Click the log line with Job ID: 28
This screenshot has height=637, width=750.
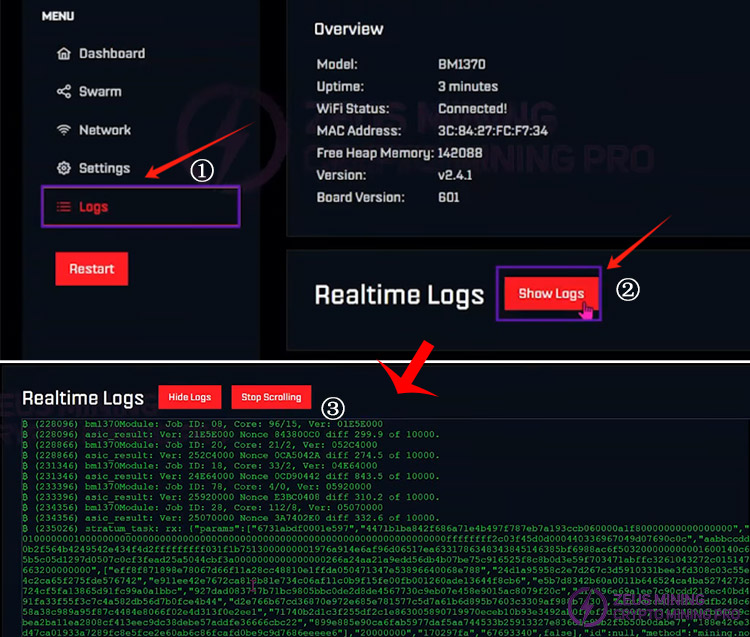[x=202, y=507]
